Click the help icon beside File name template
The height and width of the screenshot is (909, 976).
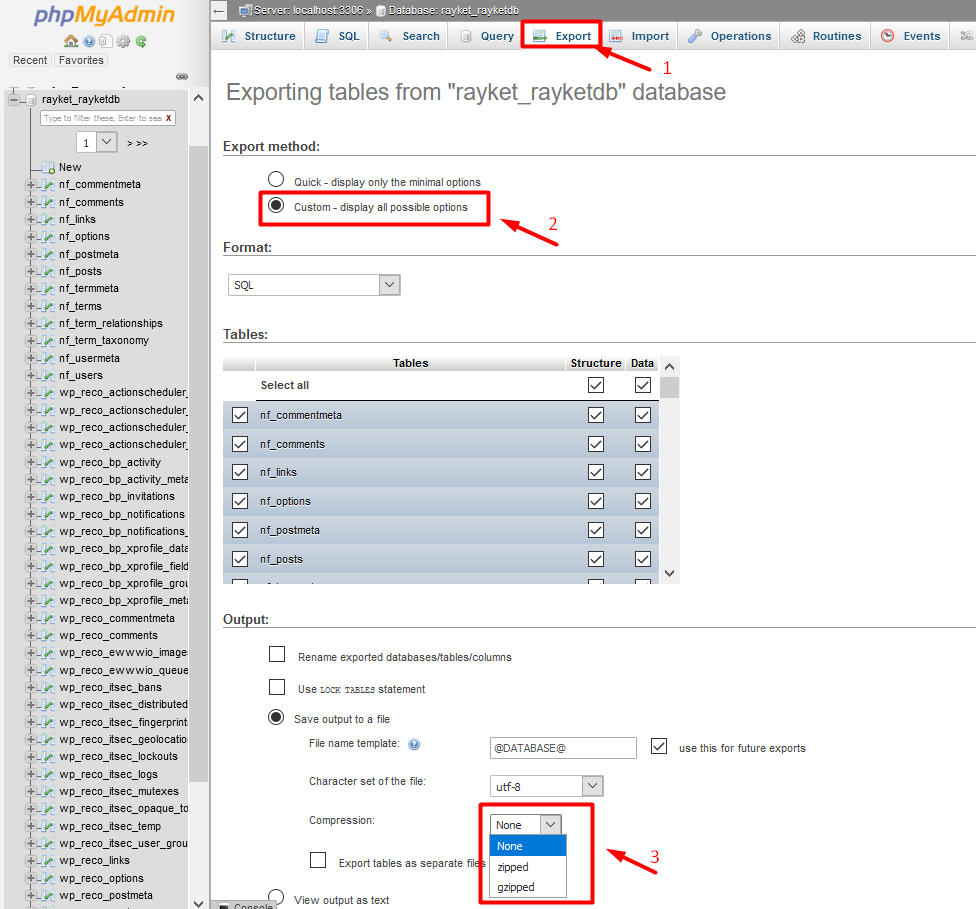click(414, 745)
